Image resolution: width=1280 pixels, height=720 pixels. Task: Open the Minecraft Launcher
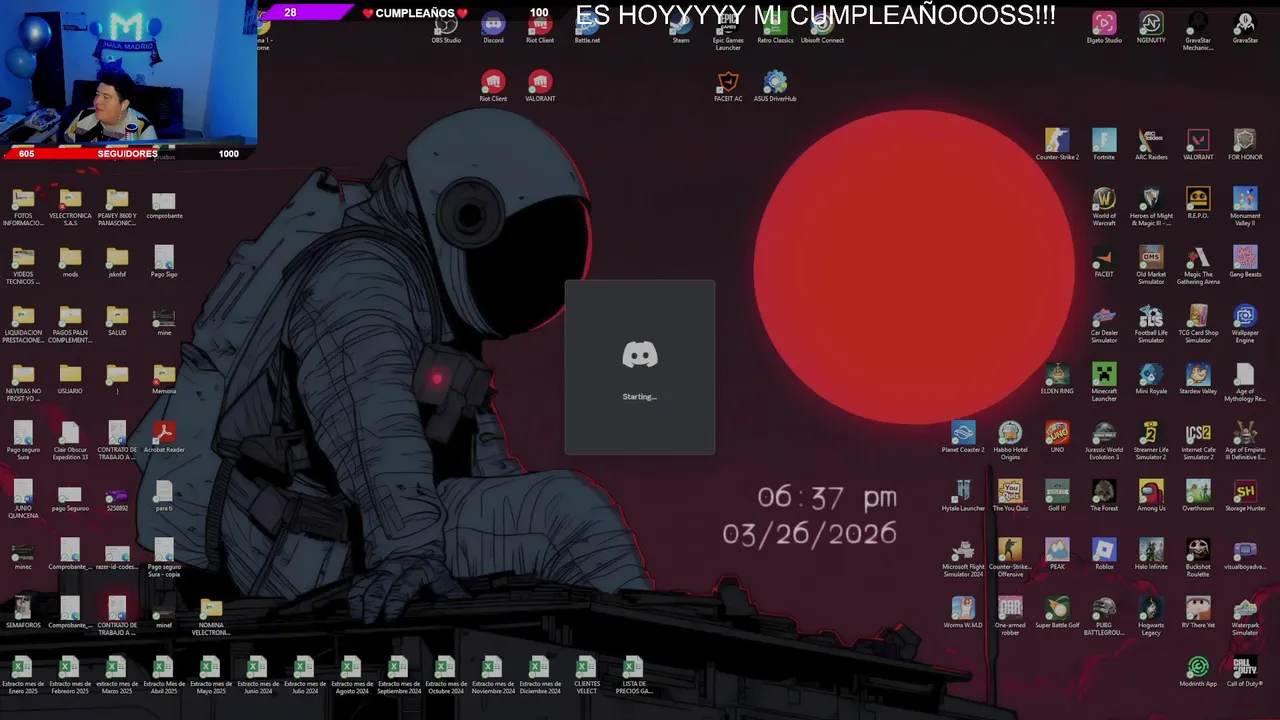pyautogui.click(x=1104, y=381)
